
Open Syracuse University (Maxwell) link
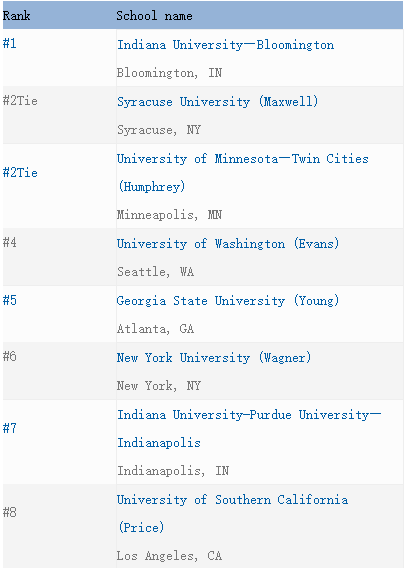pos(217,102)
